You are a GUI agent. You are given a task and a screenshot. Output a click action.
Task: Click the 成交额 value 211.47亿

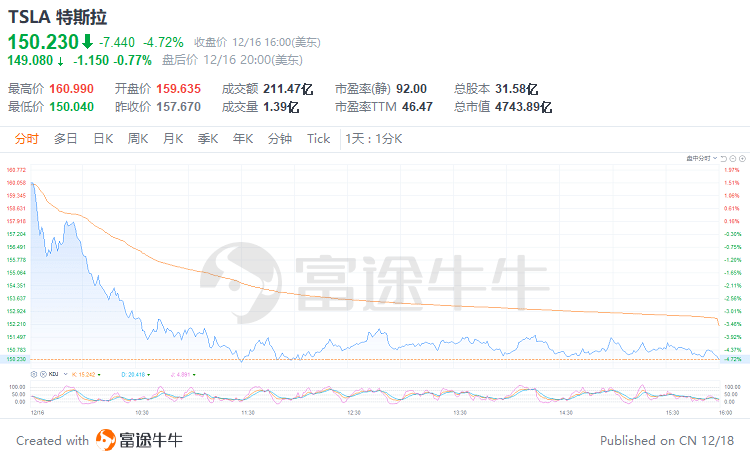point(288,89)
